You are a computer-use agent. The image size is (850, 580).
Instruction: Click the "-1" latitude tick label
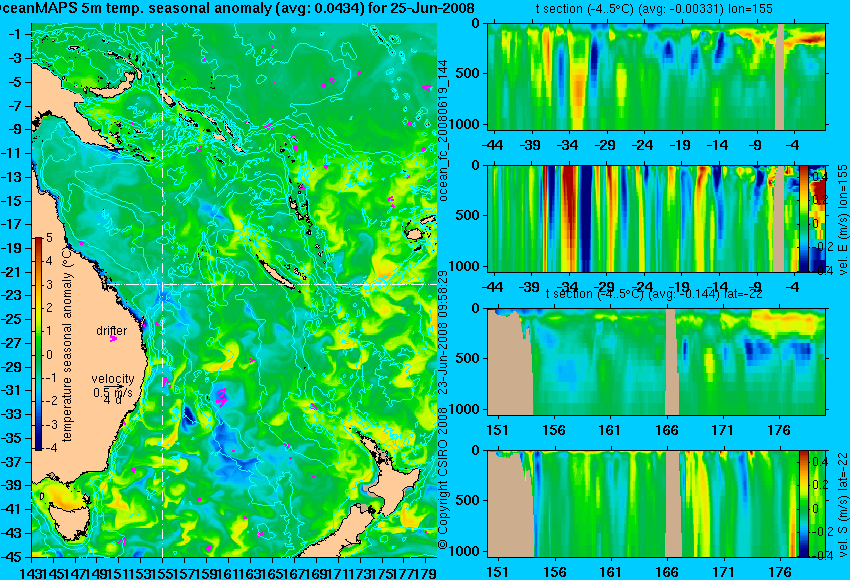coord(16,34)
